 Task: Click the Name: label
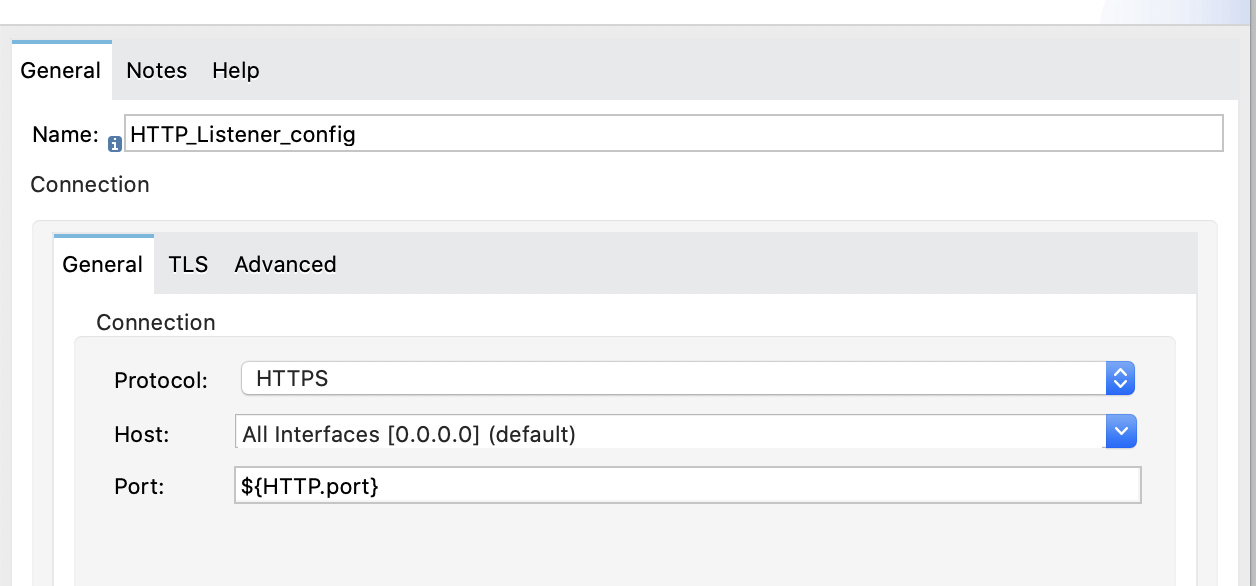[x=65, y=135]
